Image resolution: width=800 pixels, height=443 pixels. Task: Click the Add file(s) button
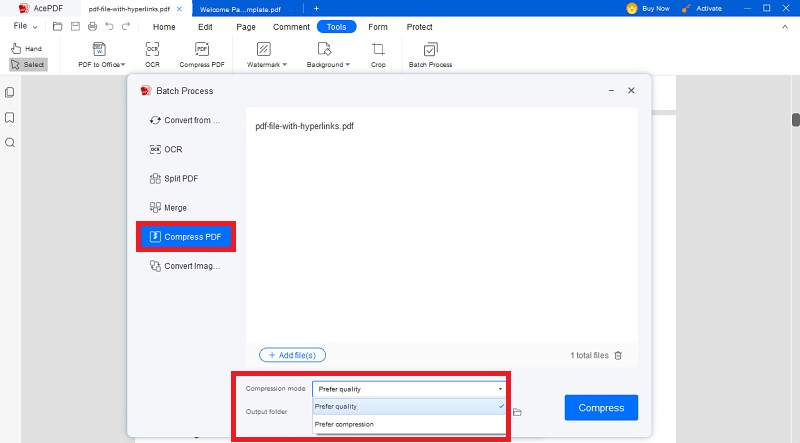click(292, 355)
